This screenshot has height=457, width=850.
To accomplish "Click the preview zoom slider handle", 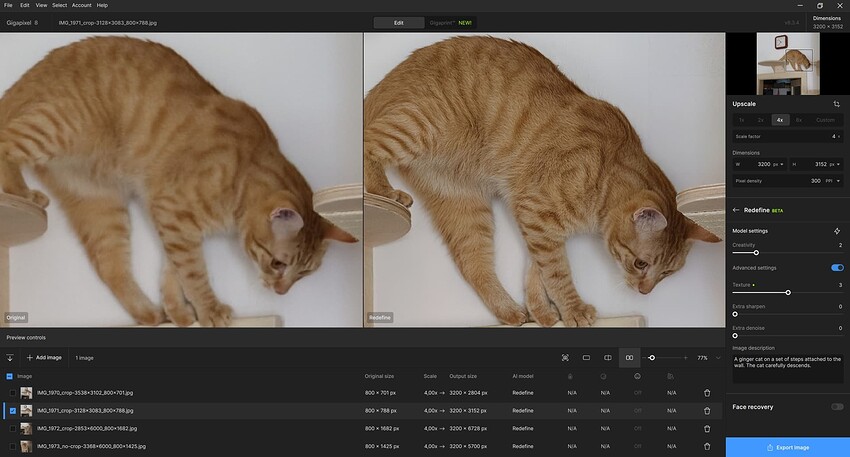I will click(x=652, y=358).
